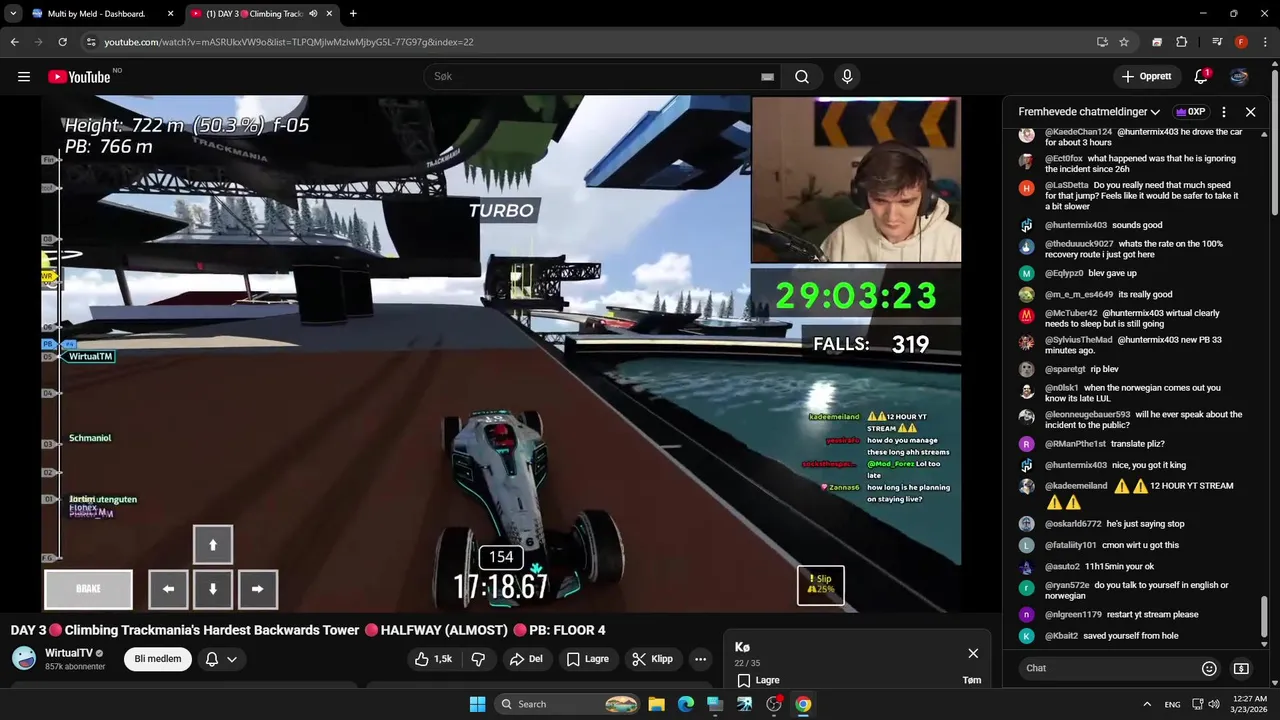Image resolution: width=1280 pixels, height=720 pixels.
Task: Open more actions three-dot menu under video
Action: pos(700,659)
